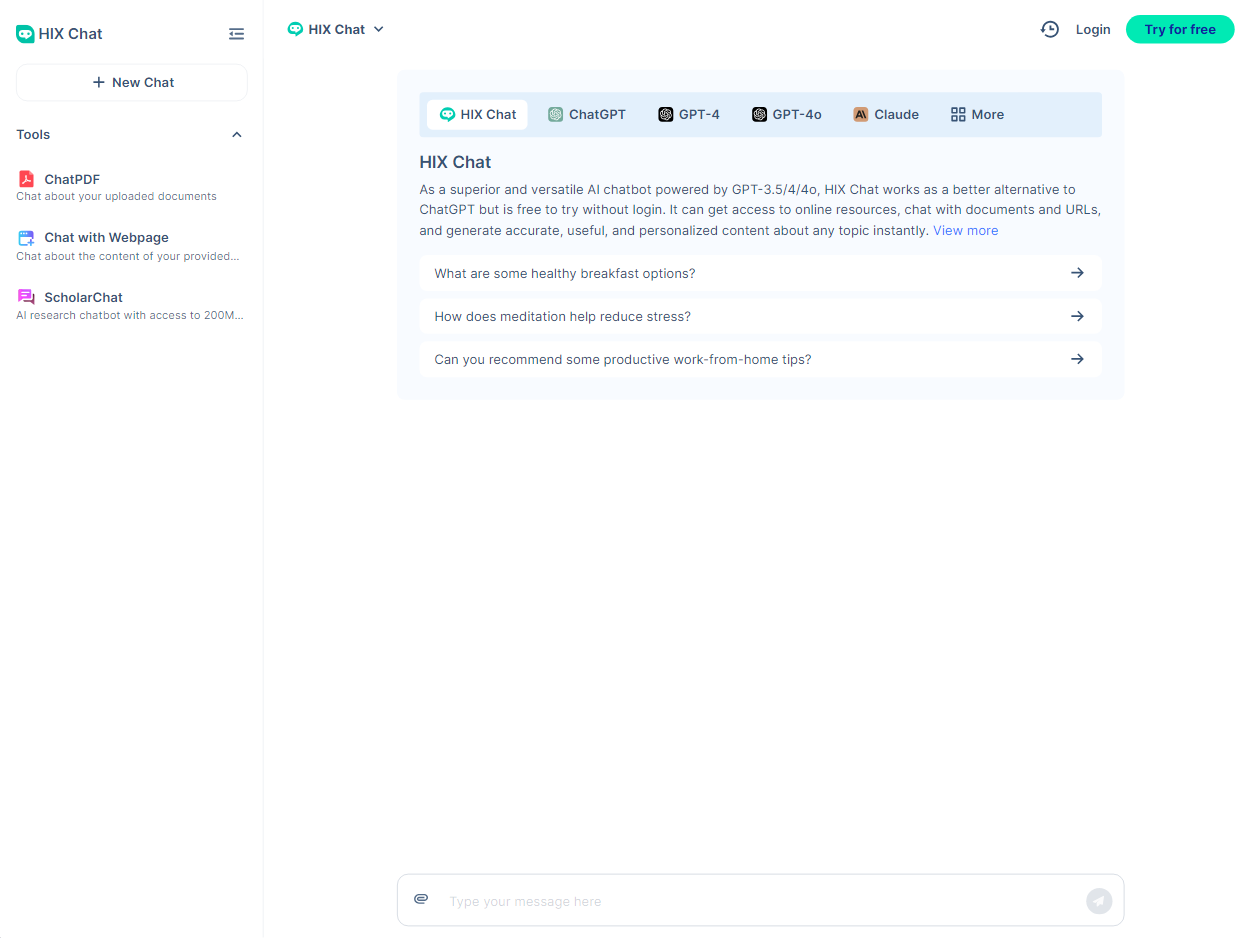Choose the Claude tab
Image resolution: width=1257 pixels, height=938 pixels.
[886, 115]
